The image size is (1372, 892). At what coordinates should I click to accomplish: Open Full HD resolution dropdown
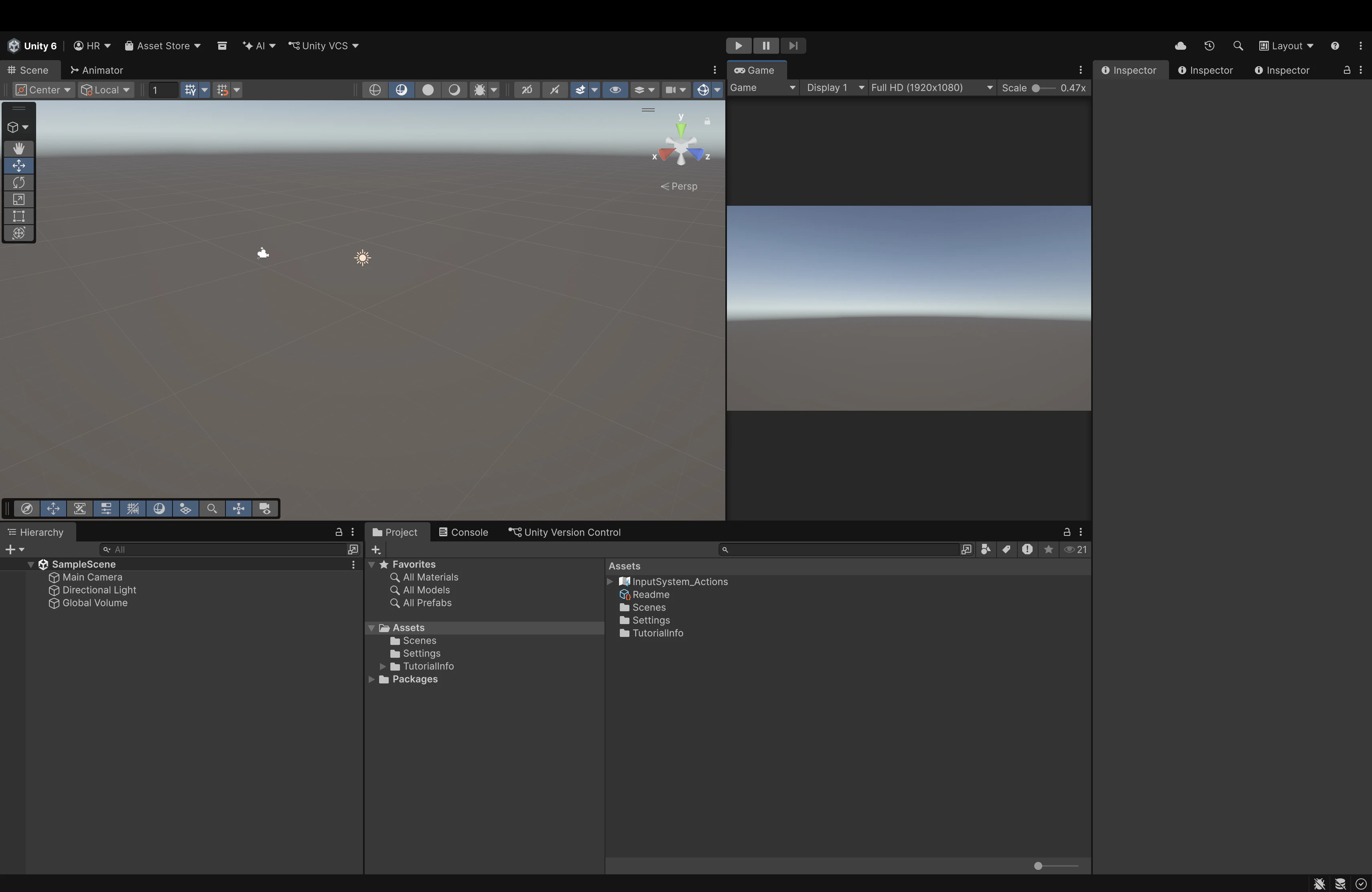tap(932, 87)
